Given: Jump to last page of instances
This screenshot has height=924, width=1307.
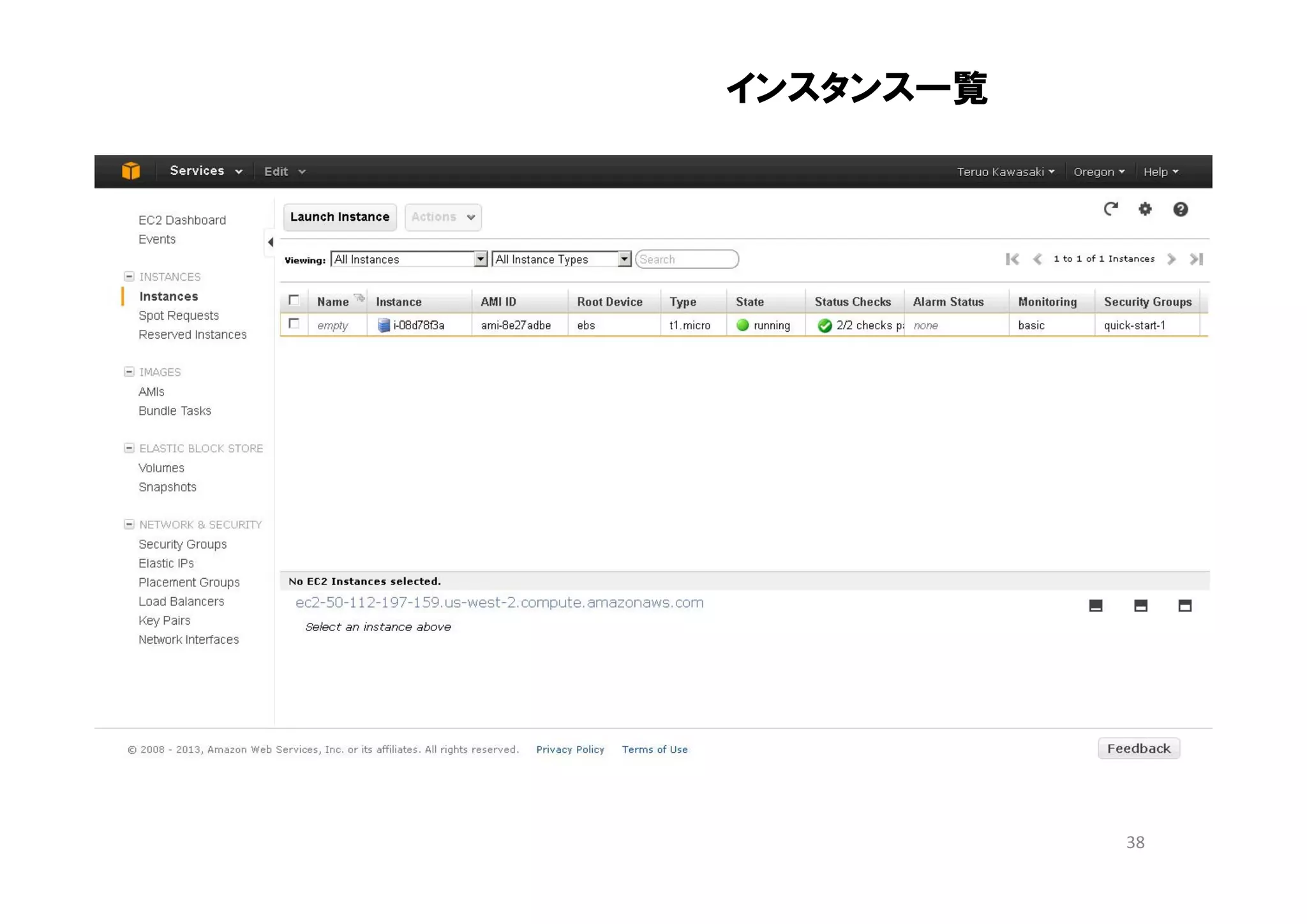Looking at the screenshot, I should (x=1196, y=259).
